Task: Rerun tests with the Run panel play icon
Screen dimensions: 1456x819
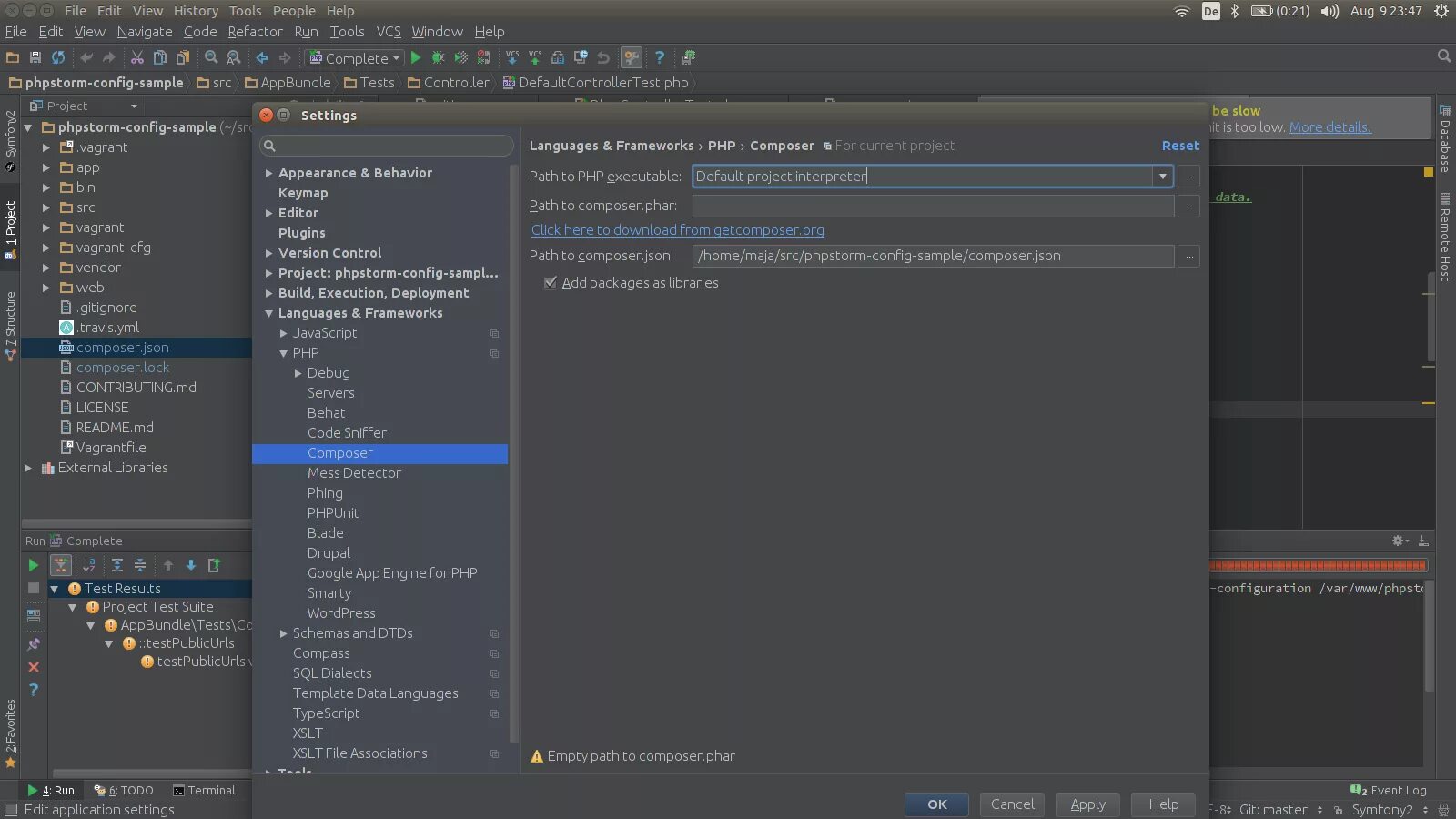Action: [x=34, y=565]
